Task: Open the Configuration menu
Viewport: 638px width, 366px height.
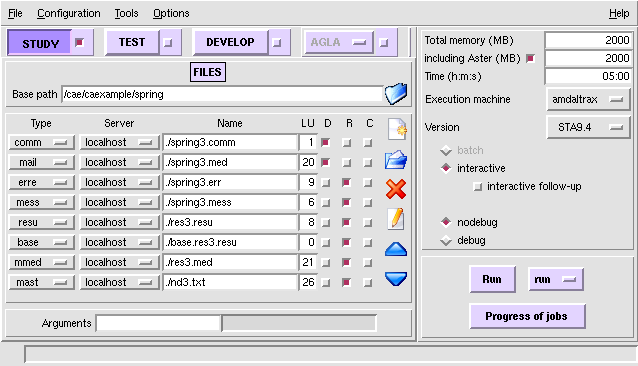Action: coord(69,13)
